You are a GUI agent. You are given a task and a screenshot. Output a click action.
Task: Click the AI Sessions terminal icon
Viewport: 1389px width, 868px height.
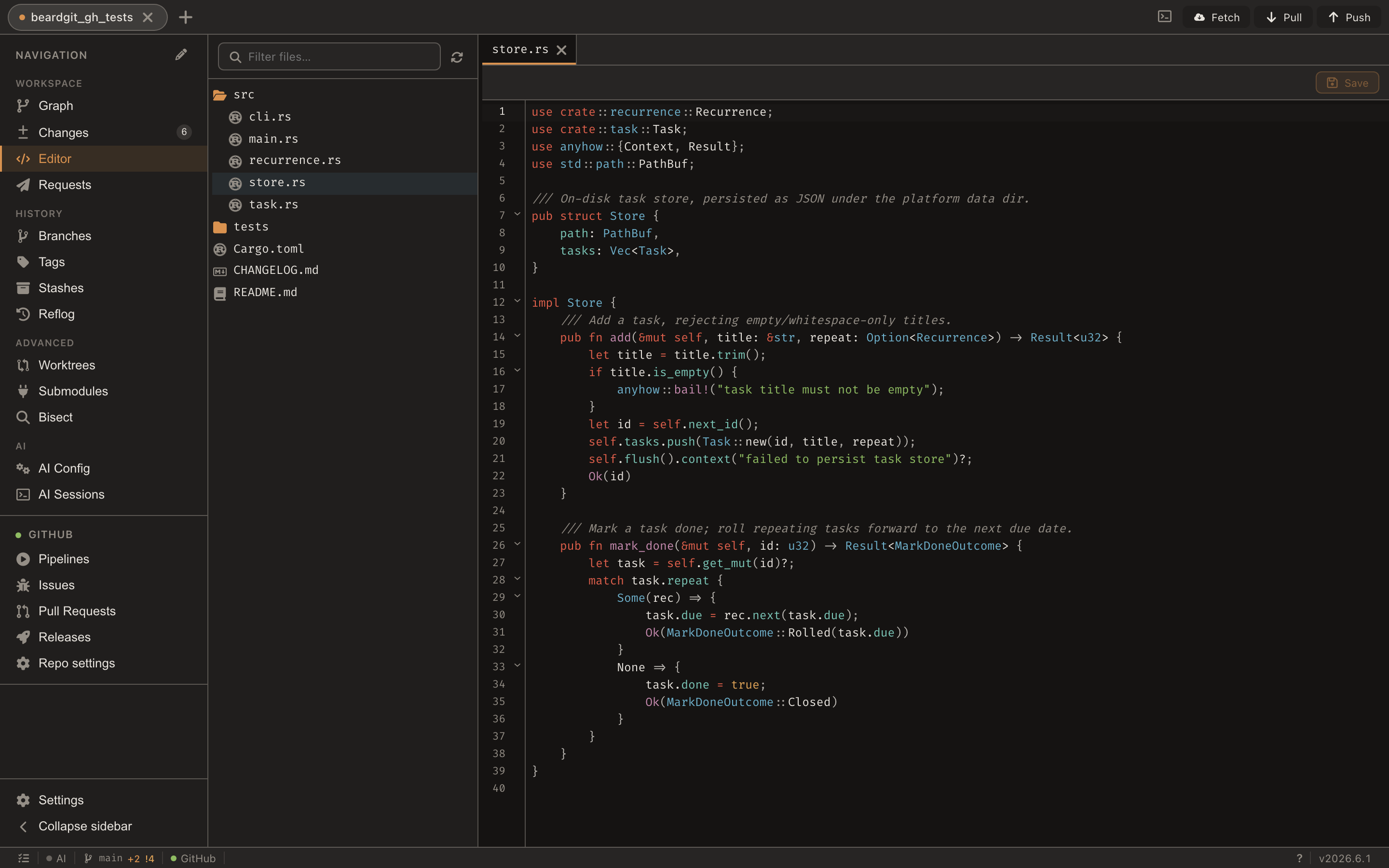pyautogui.click(x=23, y=494)
